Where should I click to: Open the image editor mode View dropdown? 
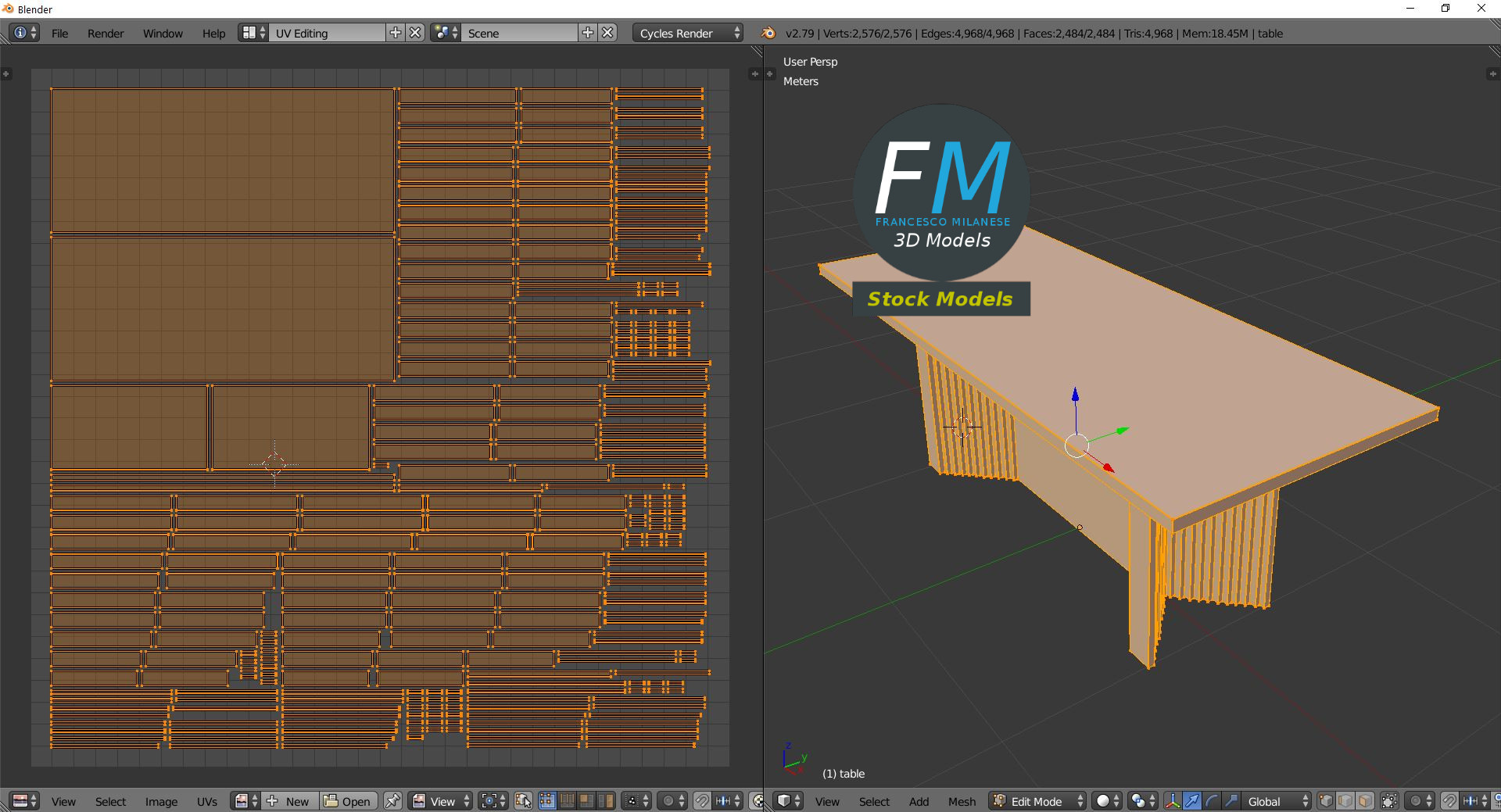tap(441, 801)
